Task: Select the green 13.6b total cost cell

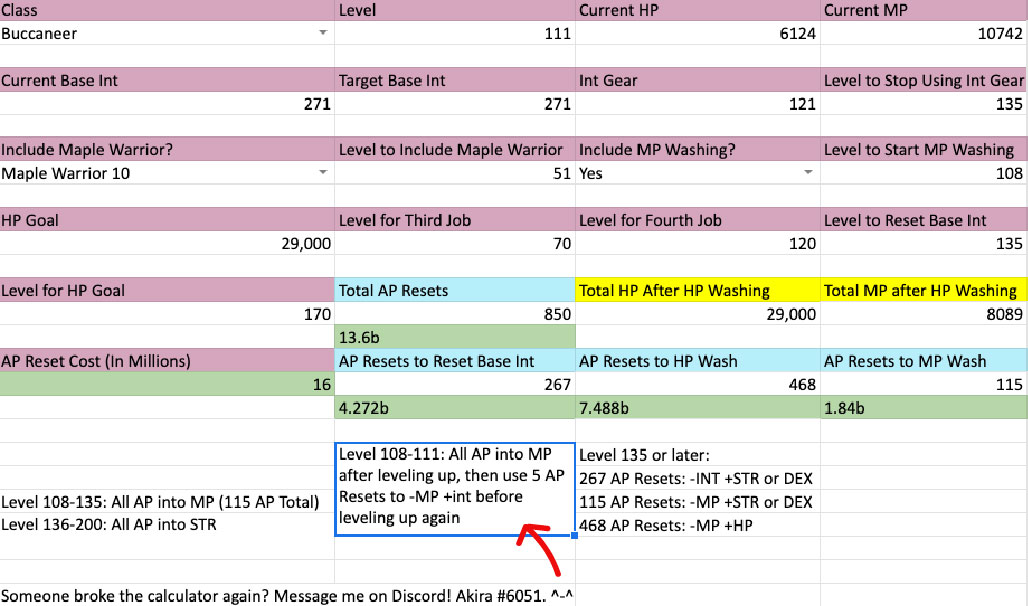Action: [456, 337]
